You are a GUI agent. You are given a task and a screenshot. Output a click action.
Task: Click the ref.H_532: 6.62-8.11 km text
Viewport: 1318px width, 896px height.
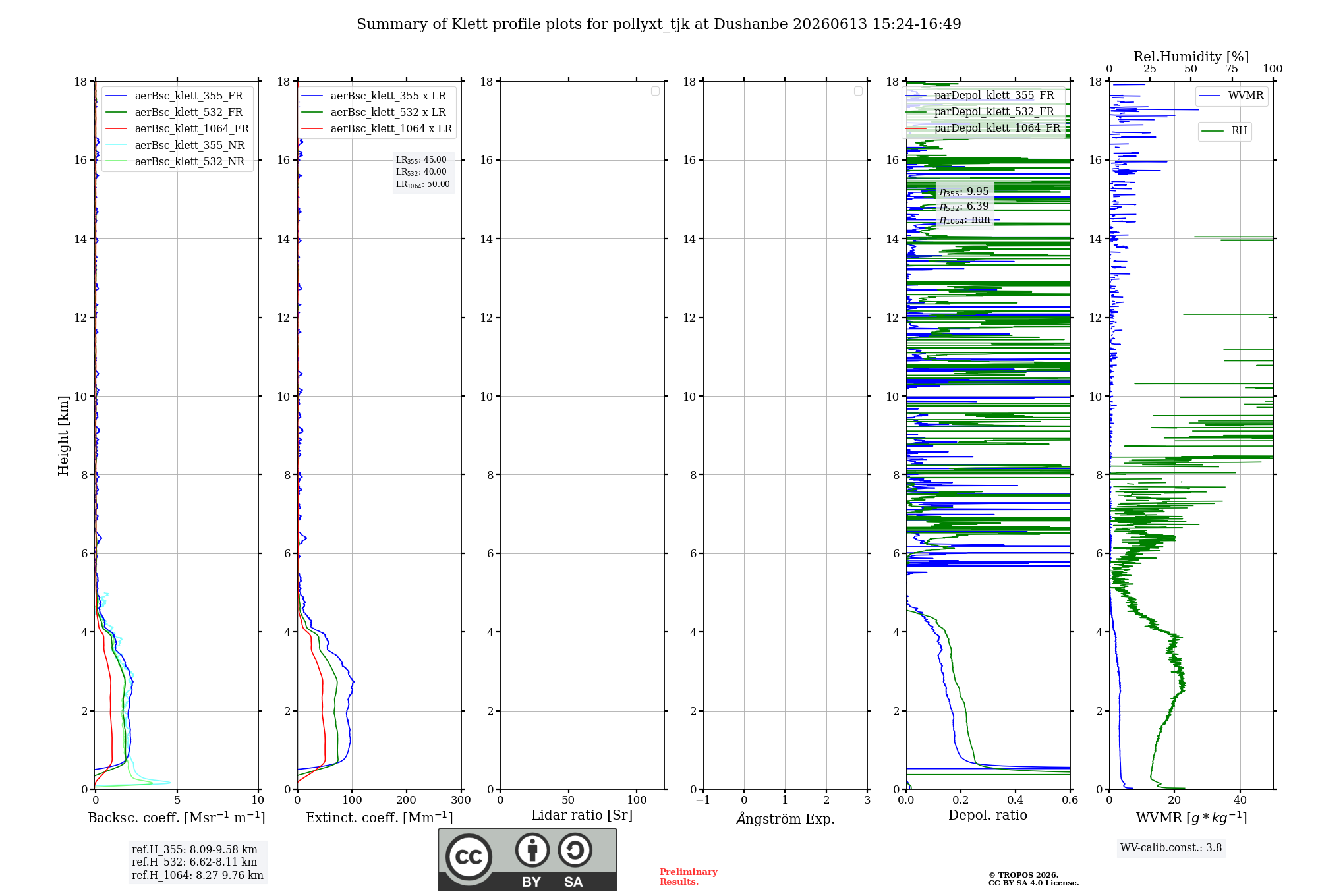(194, 862)
